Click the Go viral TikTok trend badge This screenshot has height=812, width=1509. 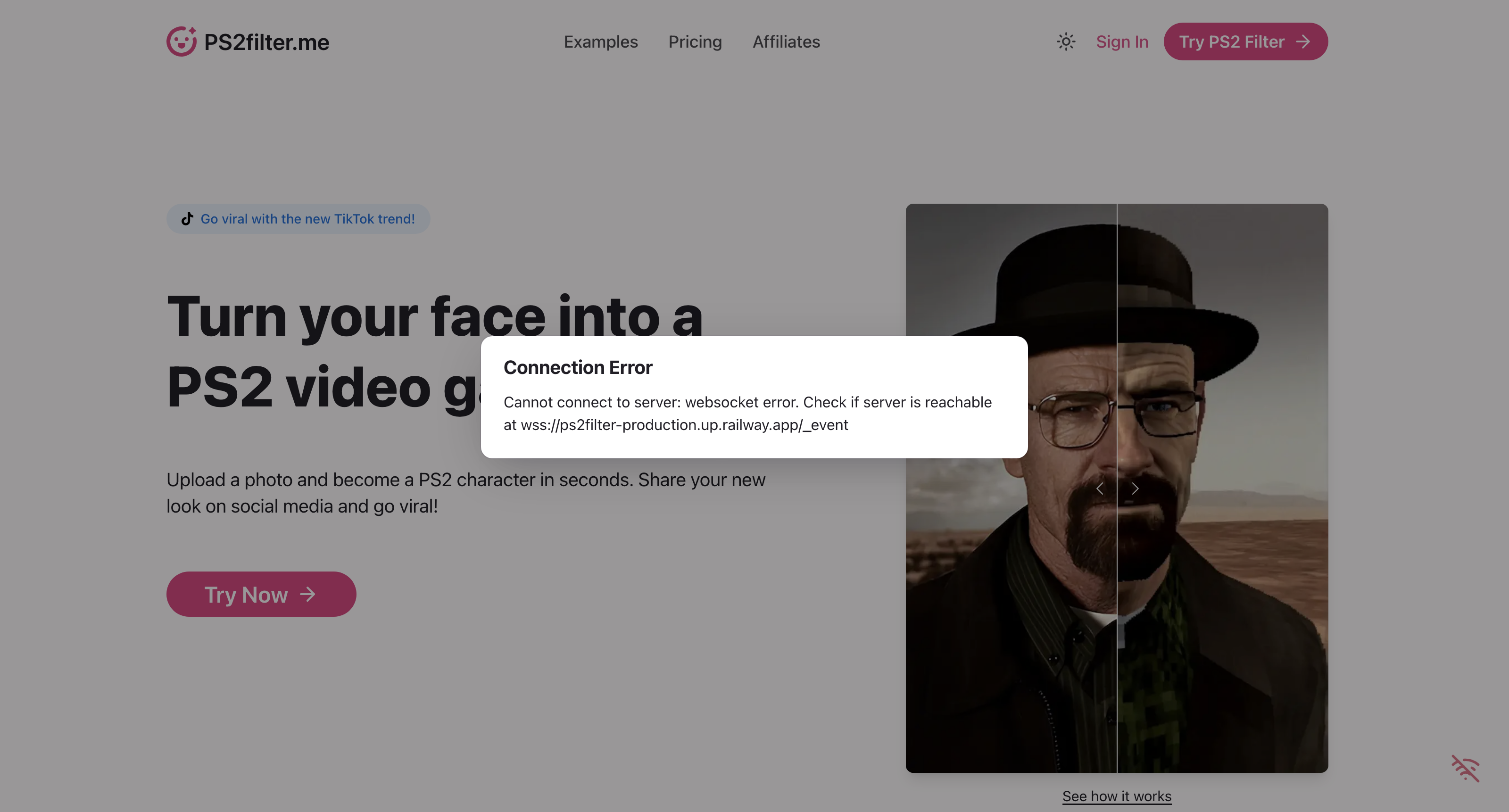[298, 218]
